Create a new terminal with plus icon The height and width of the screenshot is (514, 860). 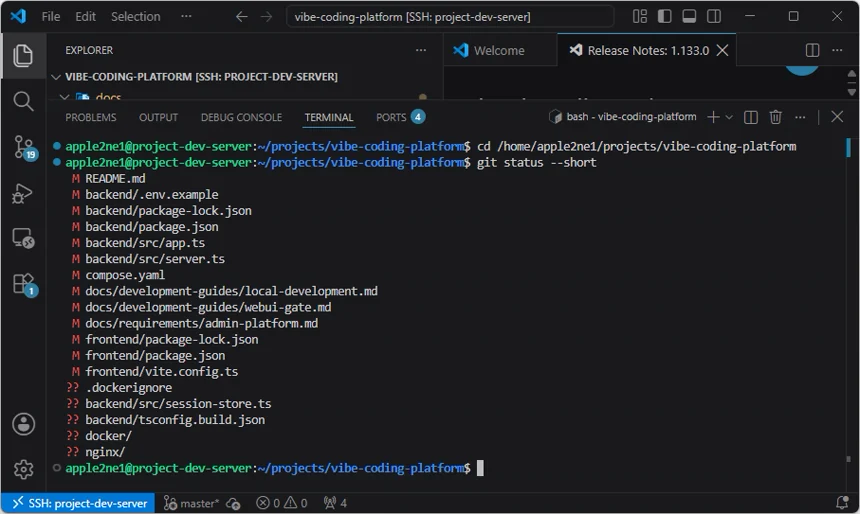[713, 117]
